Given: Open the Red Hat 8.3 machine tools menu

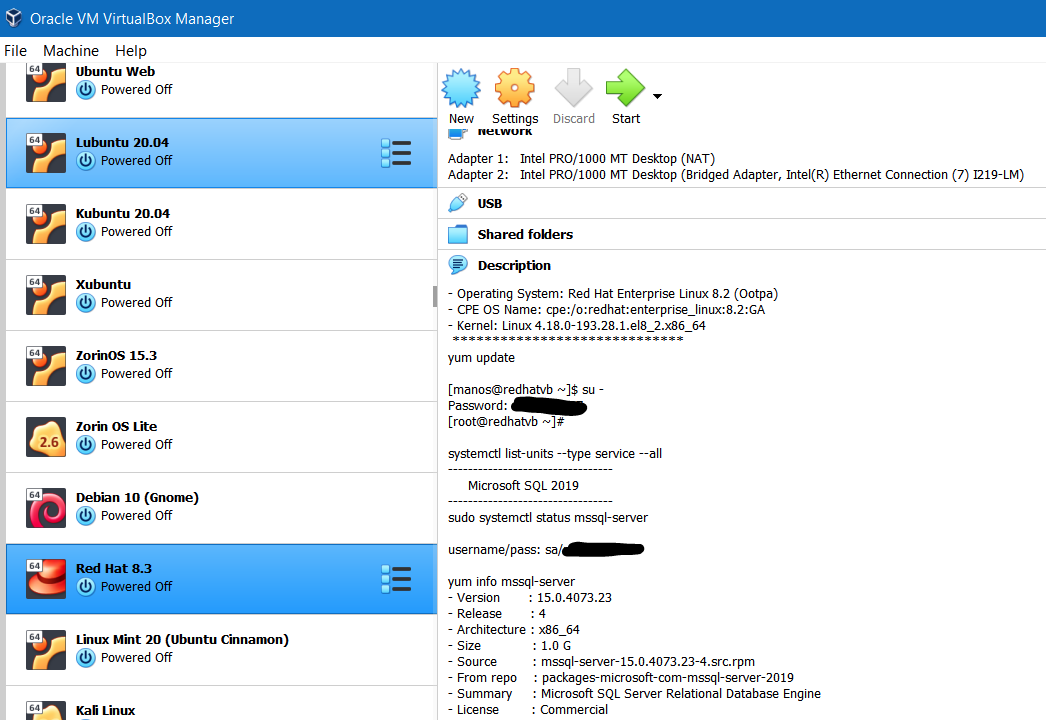Looking at the screenshot, I should point(396,579).
